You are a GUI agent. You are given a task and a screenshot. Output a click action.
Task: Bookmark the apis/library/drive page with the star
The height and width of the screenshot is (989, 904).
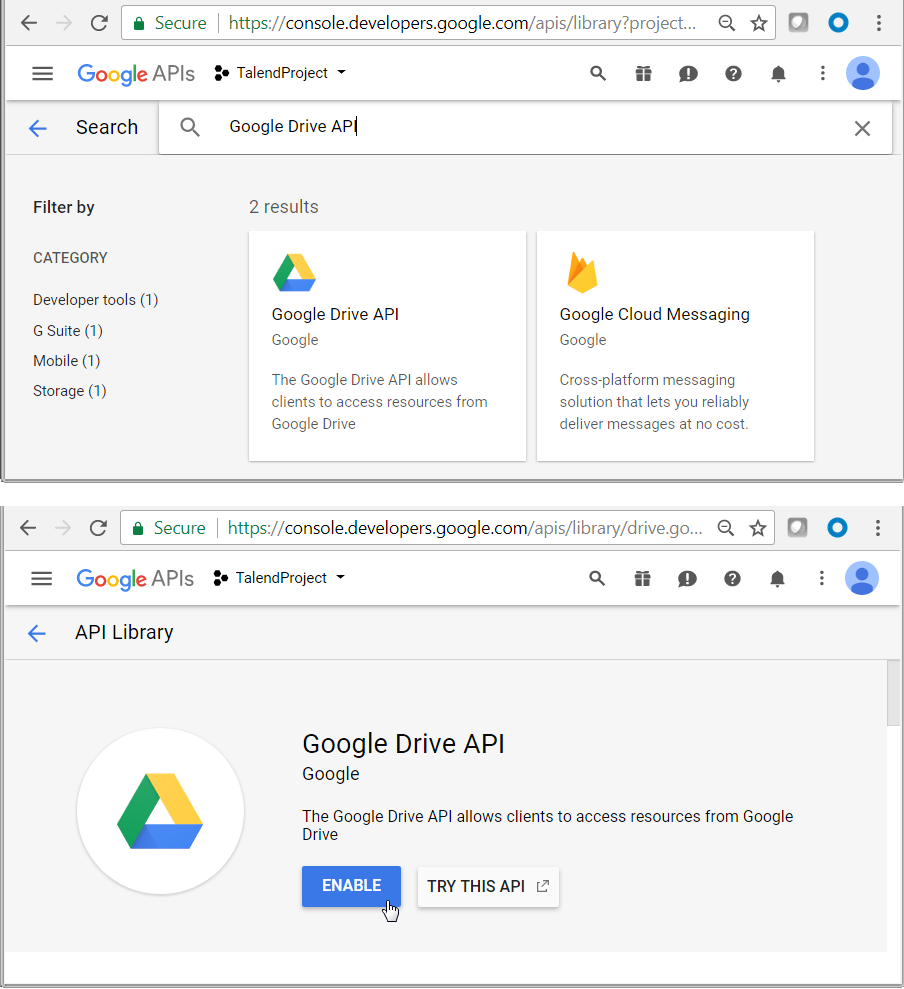[x=759, y=528]
